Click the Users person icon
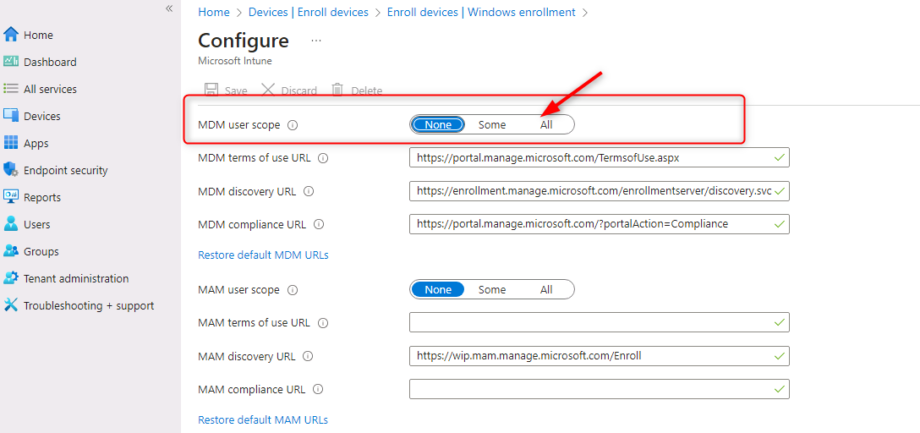Image resolution: width=920 pixels, height=433 pixels. [11, 224]
